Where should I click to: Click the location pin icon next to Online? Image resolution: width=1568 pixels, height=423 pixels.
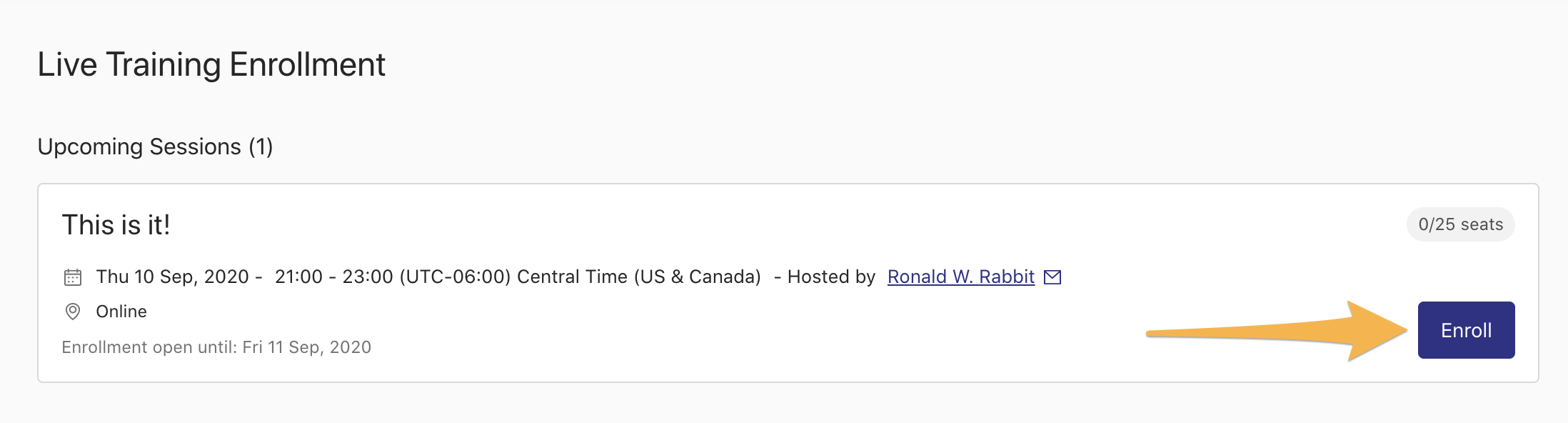click(x=73, y=312)
